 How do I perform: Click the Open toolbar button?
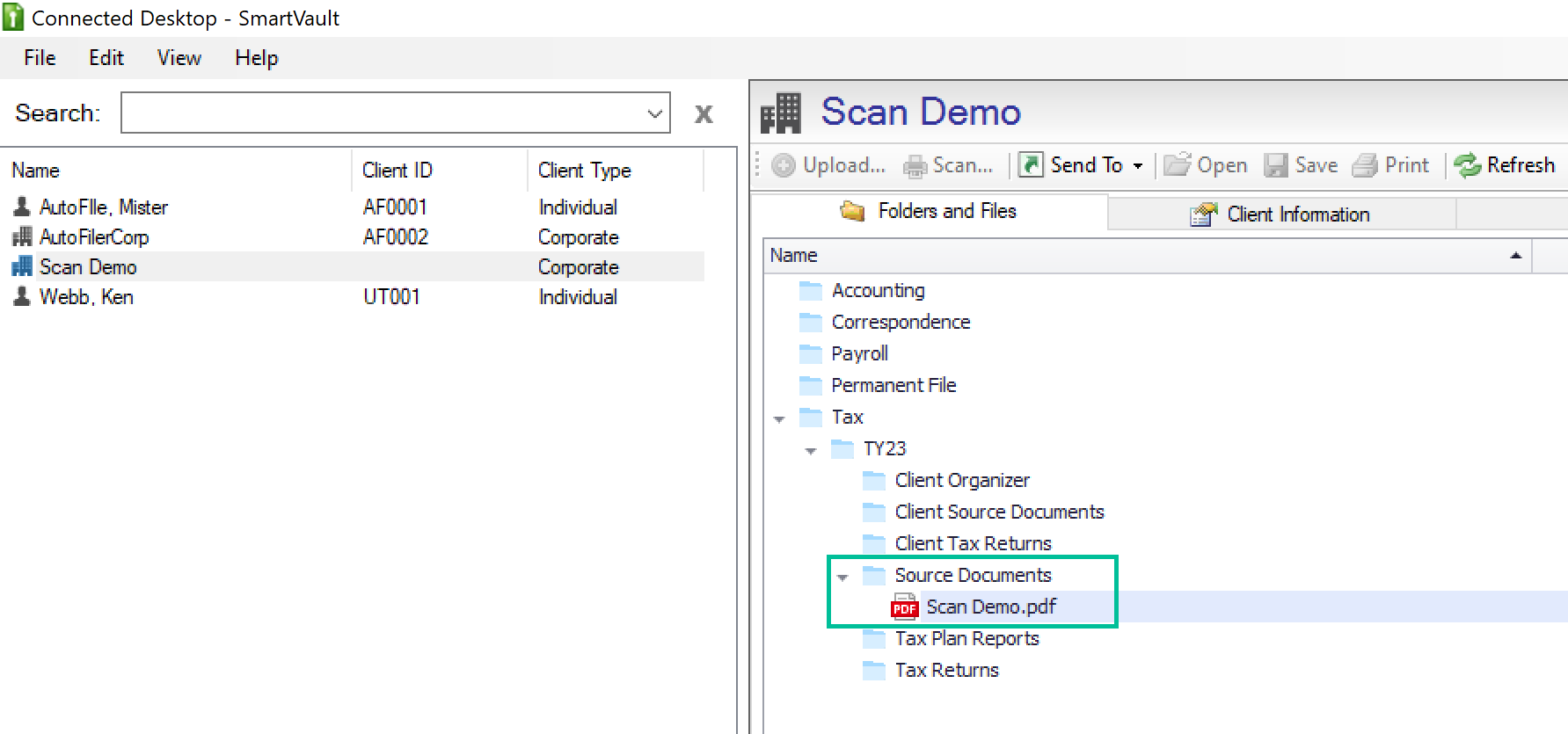point(1206,165)
